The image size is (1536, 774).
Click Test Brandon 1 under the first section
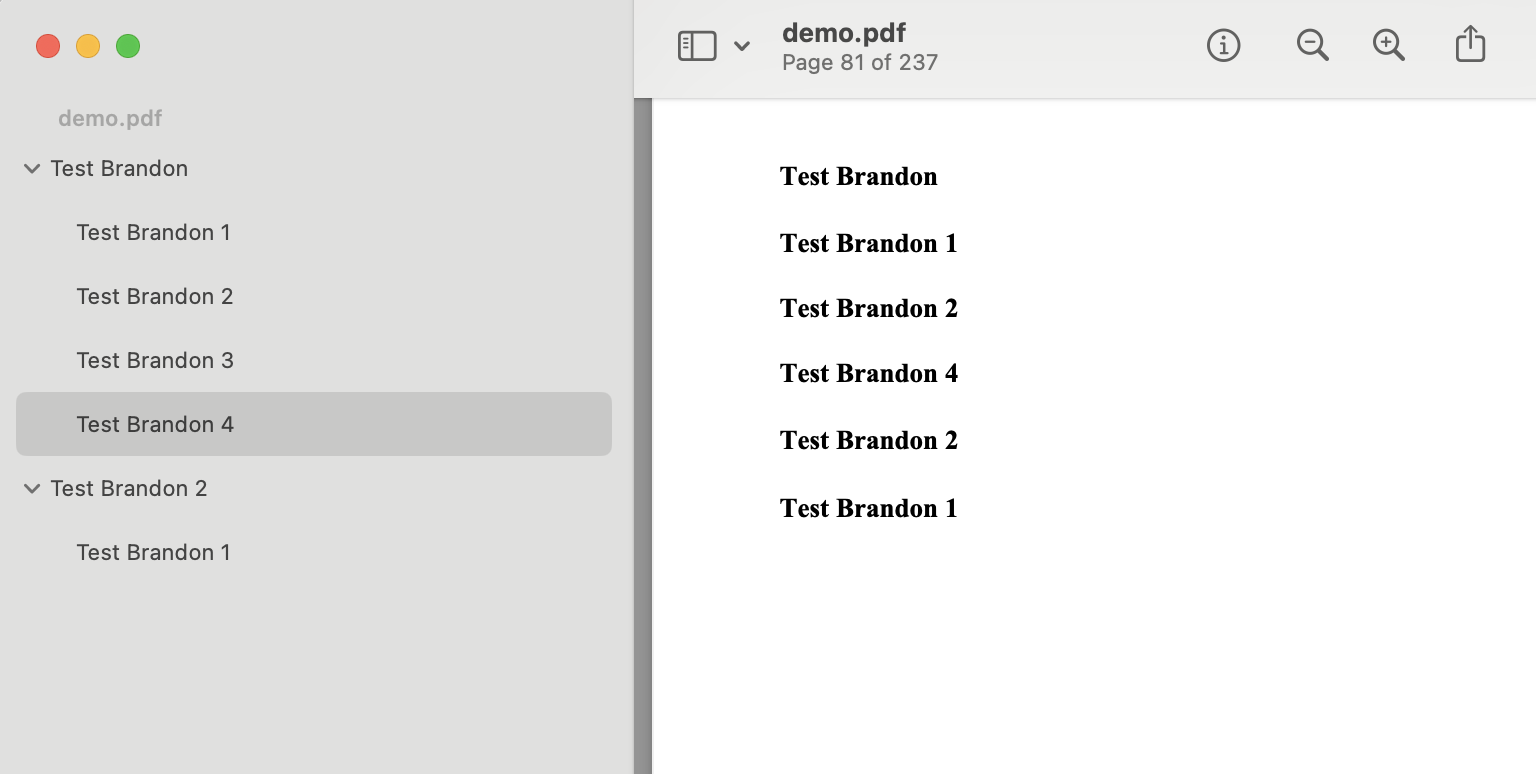tap(154, 232)
